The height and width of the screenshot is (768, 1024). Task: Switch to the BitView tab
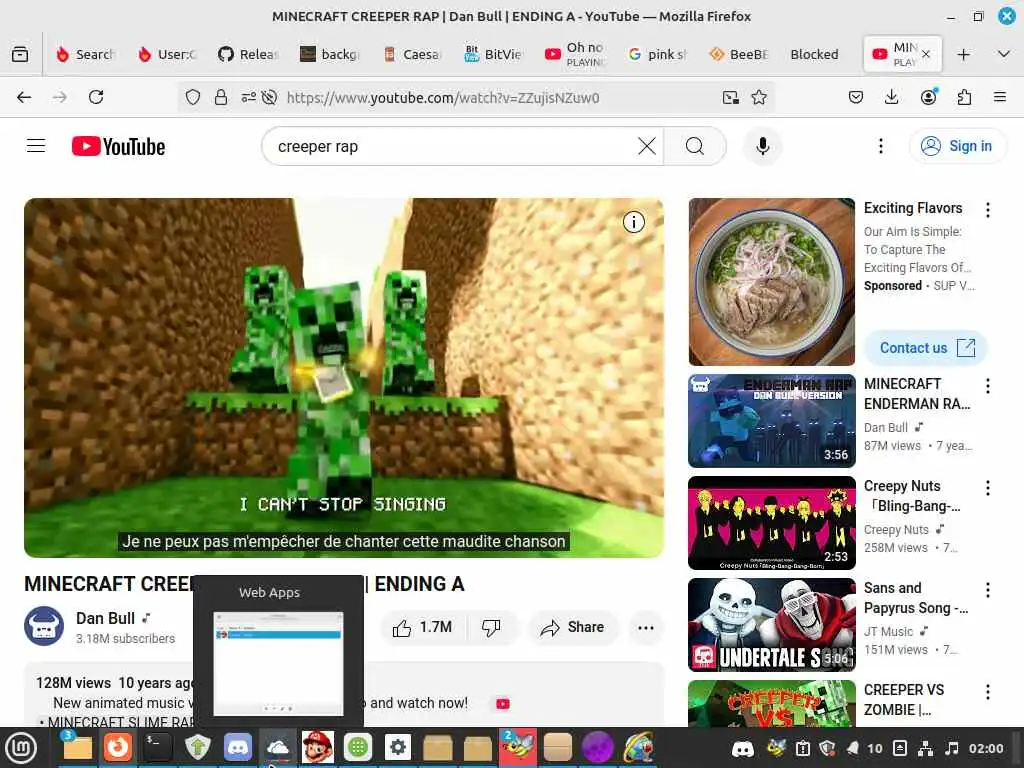point(493,54)
